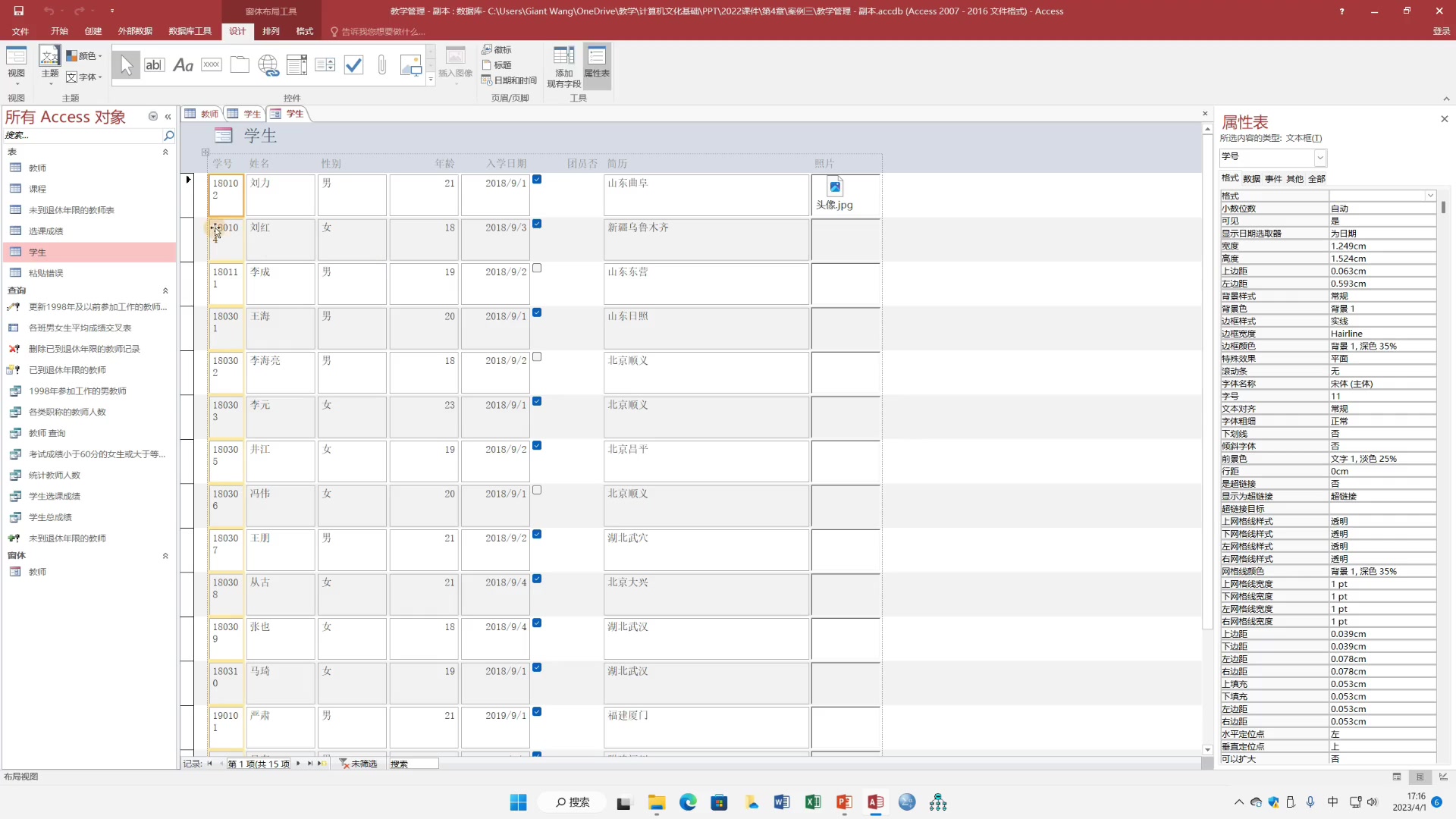Pick the Combo Box control icon
1456x819 pixels.
[297, 65]
